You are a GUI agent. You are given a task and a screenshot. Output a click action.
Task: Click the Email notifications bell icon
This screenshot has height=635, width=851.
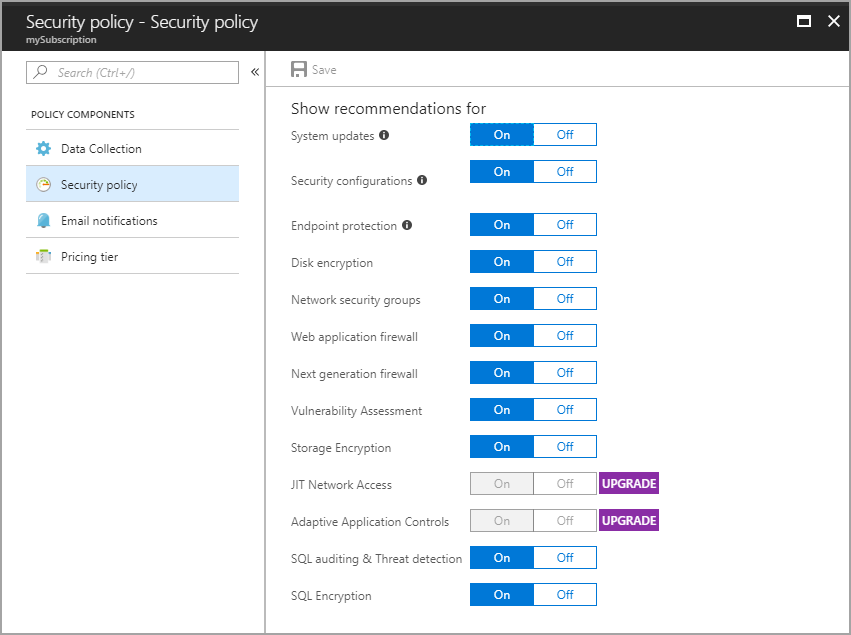[x=43, y=220]
